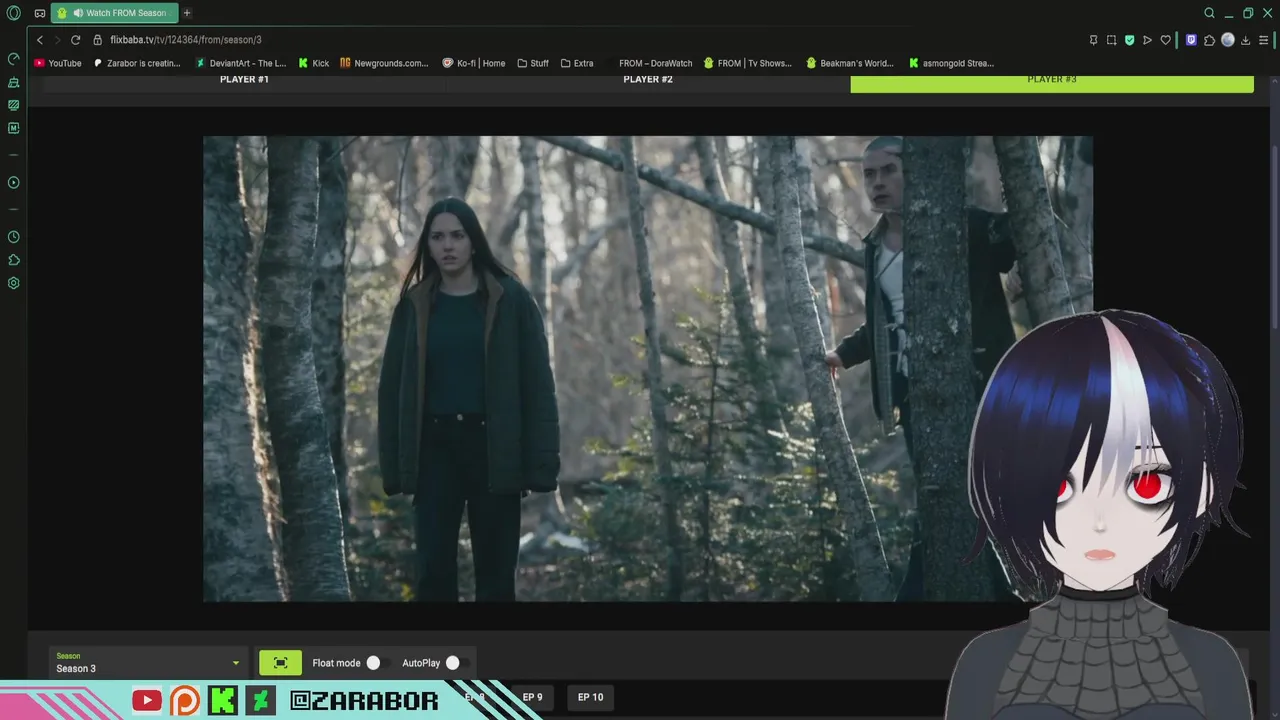Click the green theater mode button

(280, 663)
